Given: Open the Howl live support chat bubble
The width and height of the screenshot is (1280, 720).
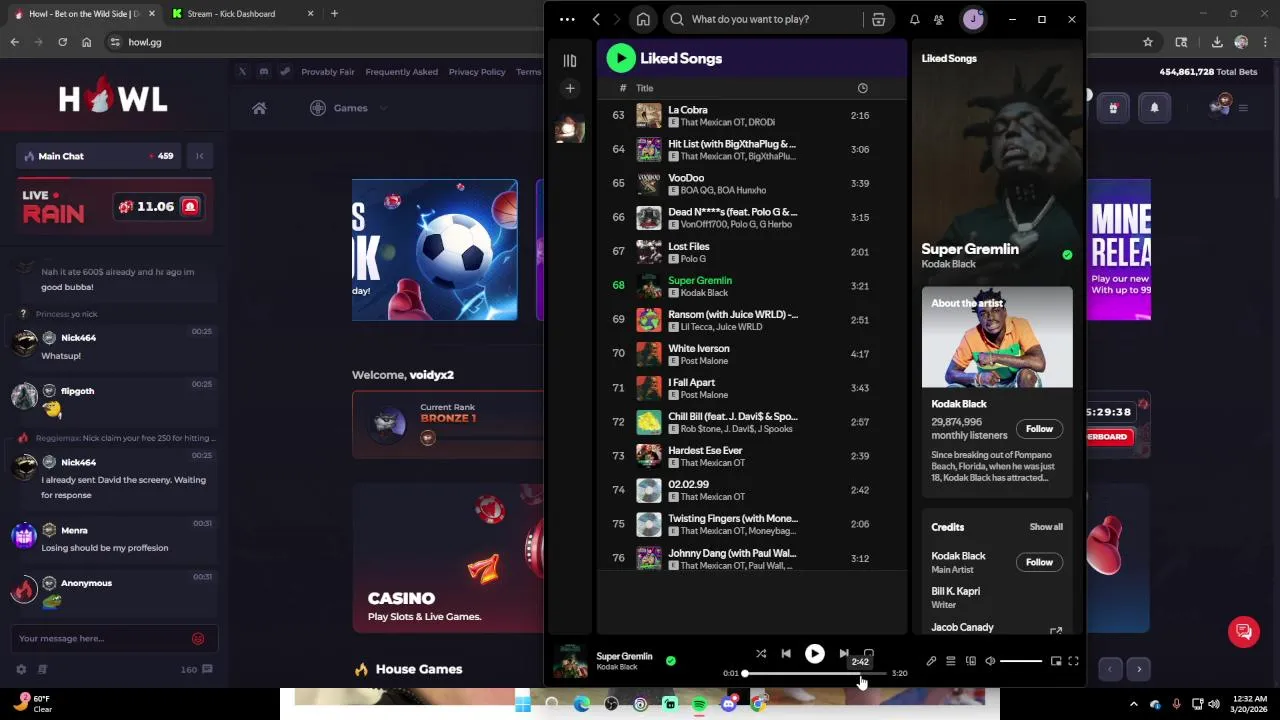Looking at the screenshot, I should click(x=1244, y=632).
